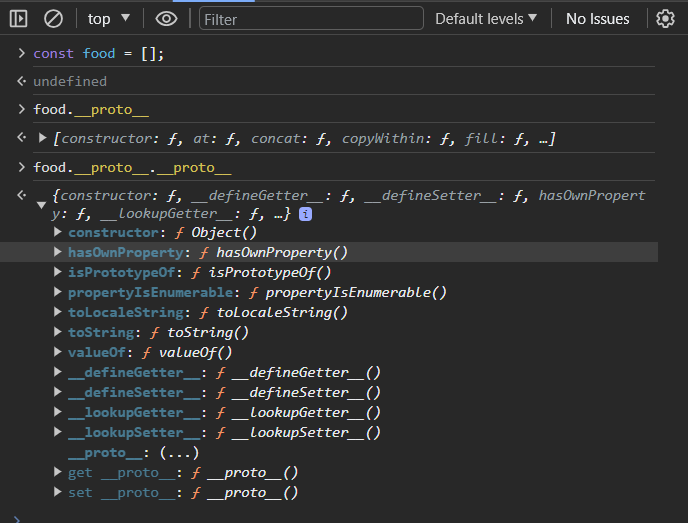Viewport: 688px width, 523px height.
Task: Click the blue info icon beside the object
Action: pos(305,214)
